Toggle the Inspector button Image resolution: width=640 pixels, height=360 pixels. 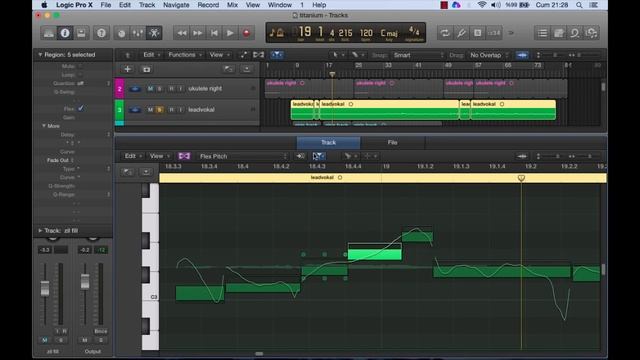tap(65, 33)
